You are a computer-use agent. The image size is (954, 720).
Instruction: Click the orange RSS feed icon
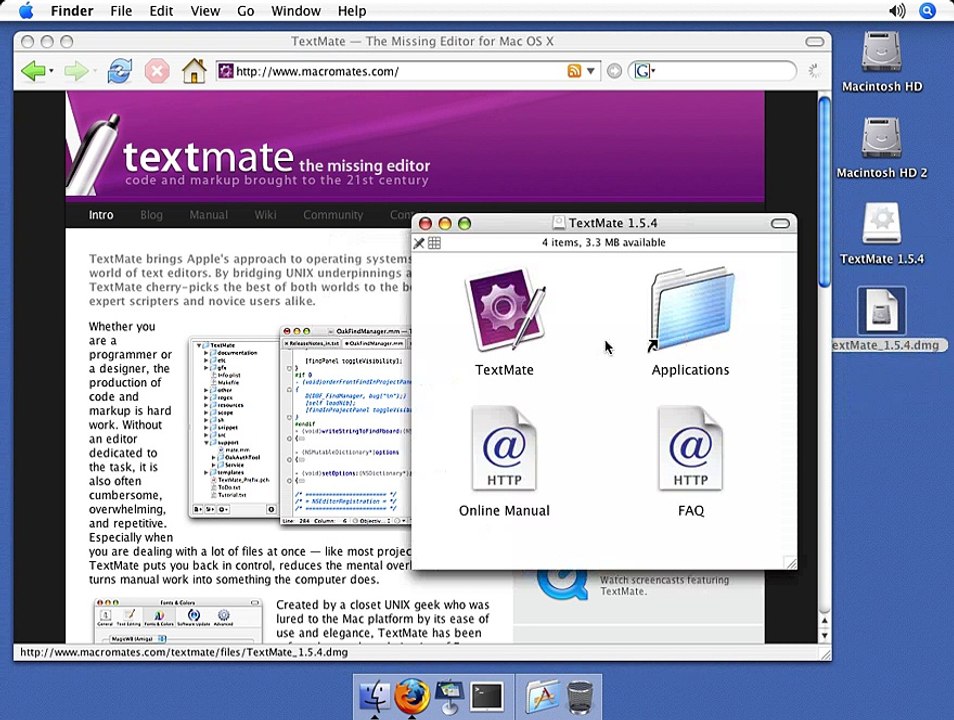(574, 71)
